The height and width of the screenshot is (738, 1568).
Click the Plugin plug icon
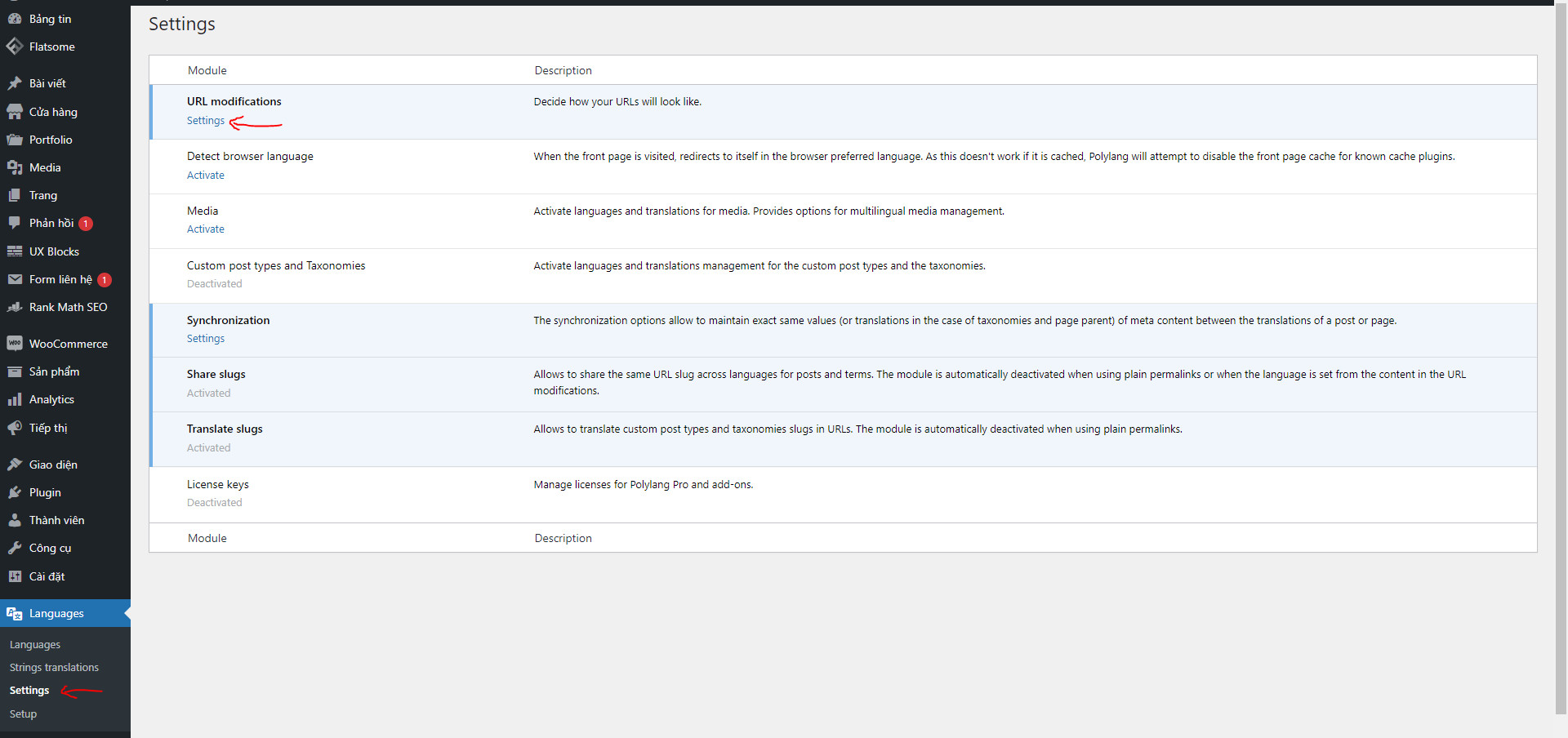[x=15, y=492]
